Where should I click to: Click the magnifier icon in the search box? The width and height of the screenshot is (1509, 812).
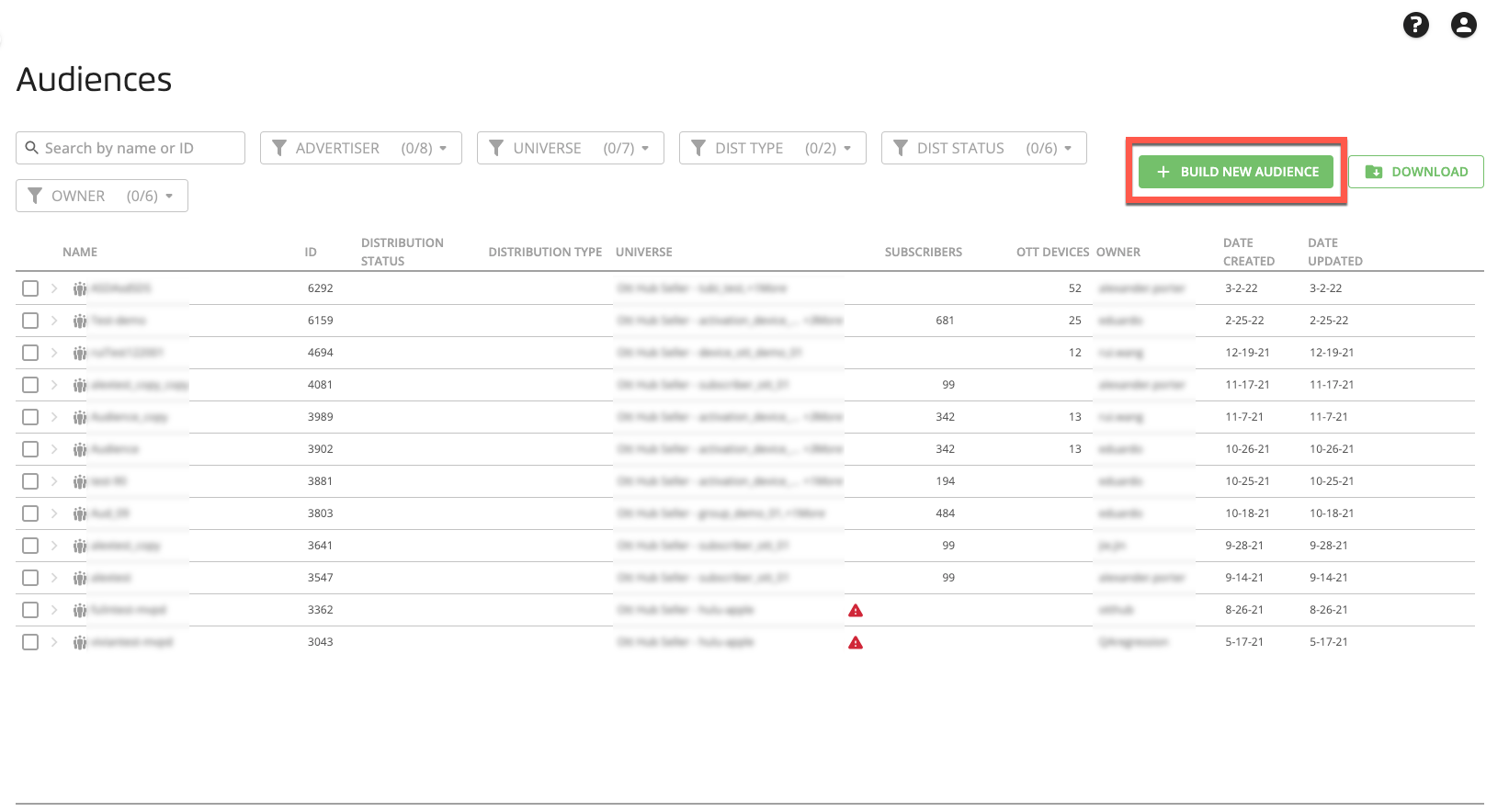[32, 147]
